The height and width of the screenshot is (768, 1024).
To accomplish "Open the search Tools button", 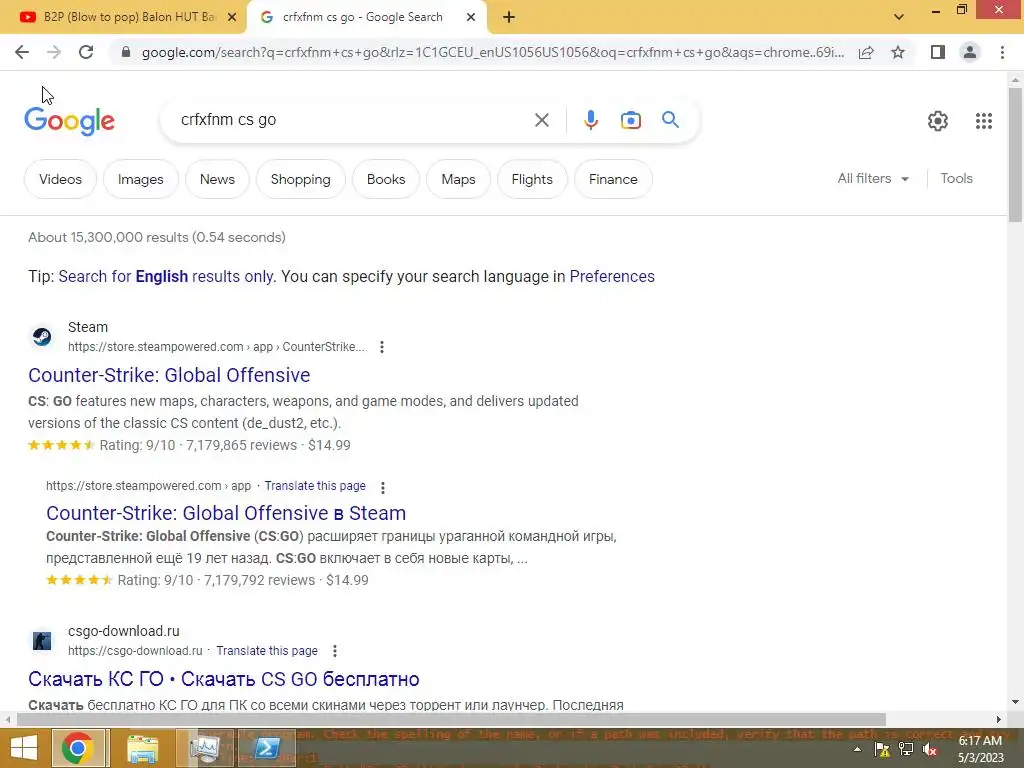I will 956,178.
